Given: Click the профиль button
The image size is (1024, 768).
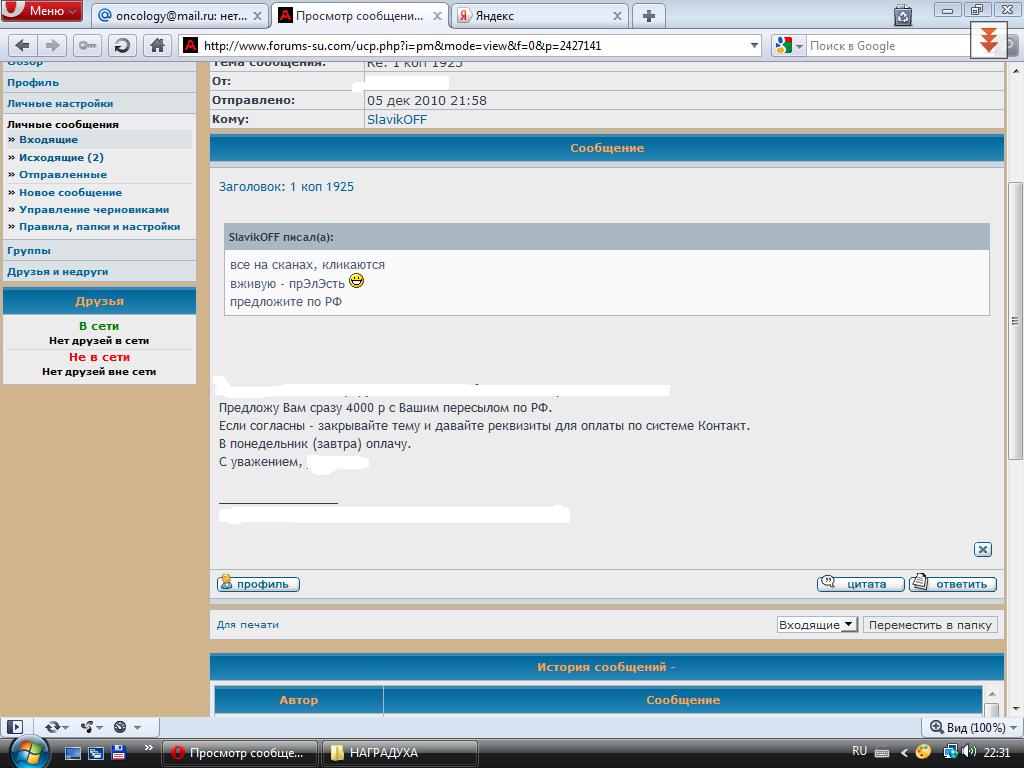Looking at the screenshot, I should 258,584.
